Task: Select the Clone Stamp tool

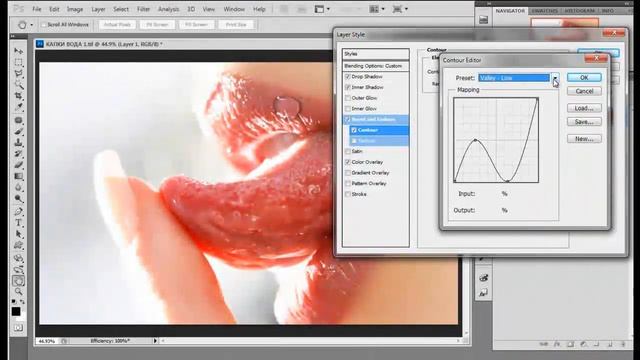Action: pos(18,143)
